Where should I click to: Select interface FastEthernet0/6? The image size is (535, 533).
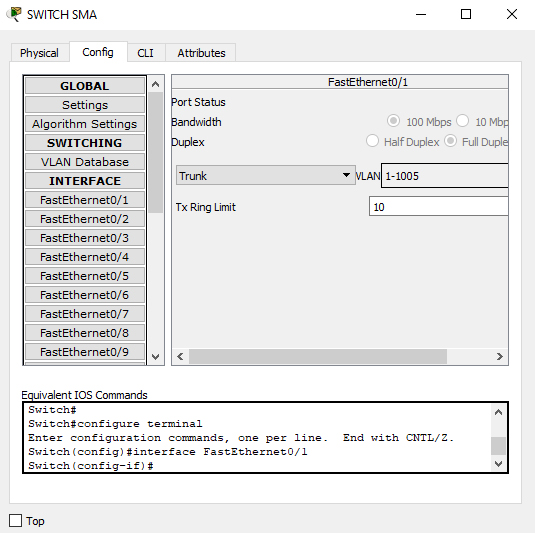click(x=85, y=295)
